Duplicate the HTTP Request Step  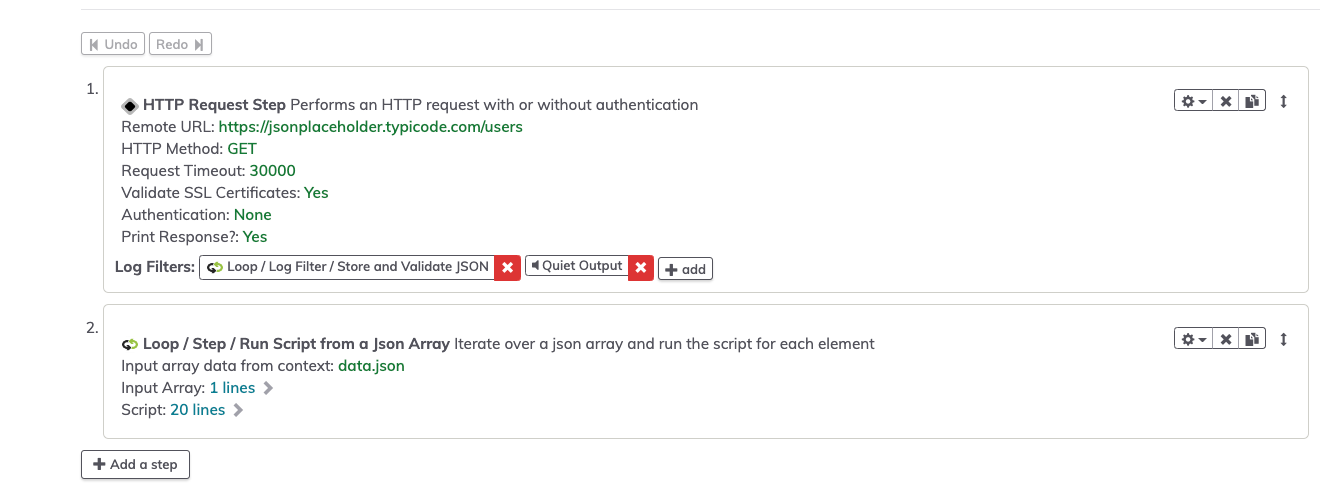pyautogui.click(x=1253, y=101)
